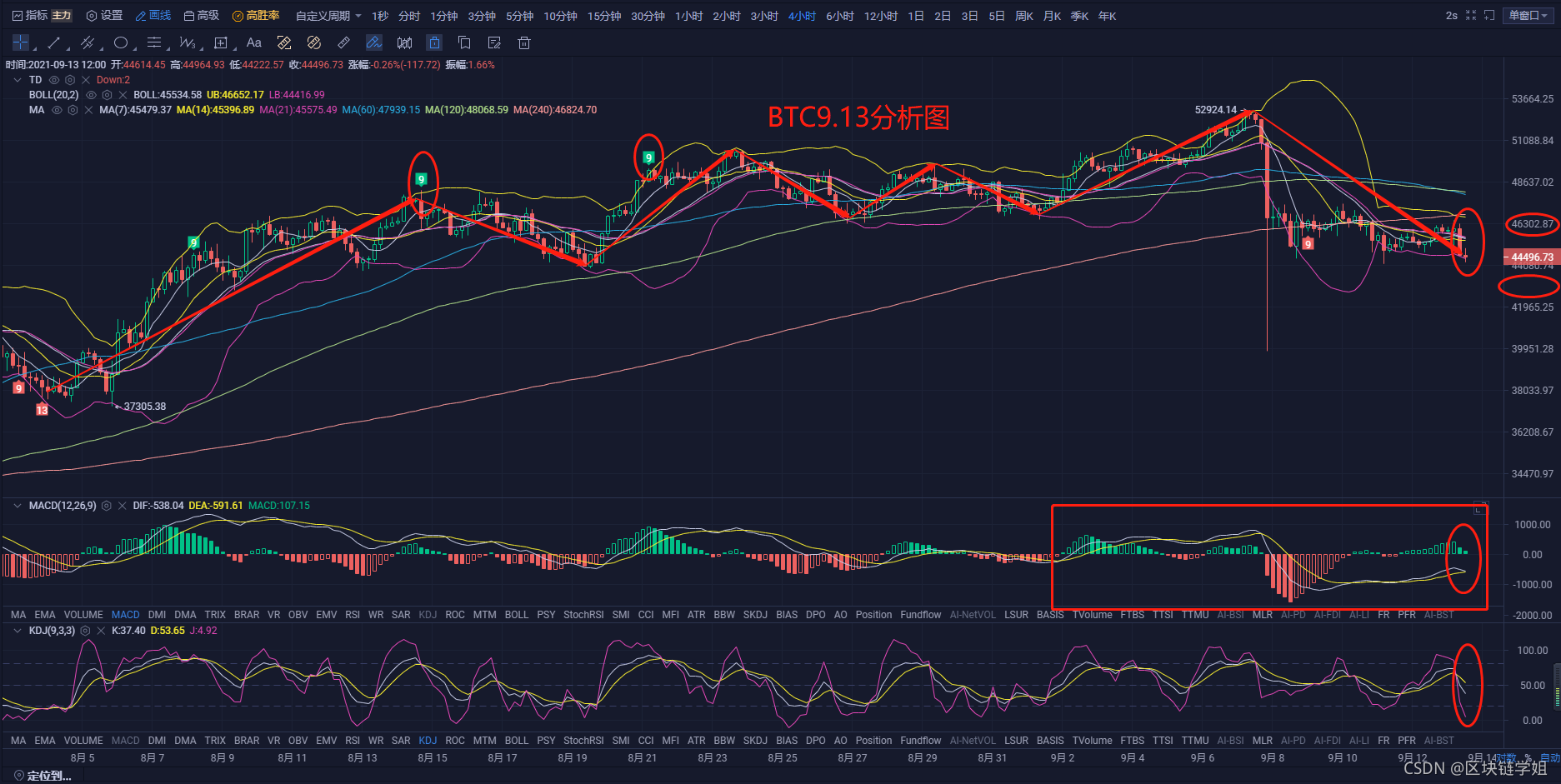This screenshot has height=784, width=1561.
Task: Click the edit drawings note icon
Action: point(494,42)
